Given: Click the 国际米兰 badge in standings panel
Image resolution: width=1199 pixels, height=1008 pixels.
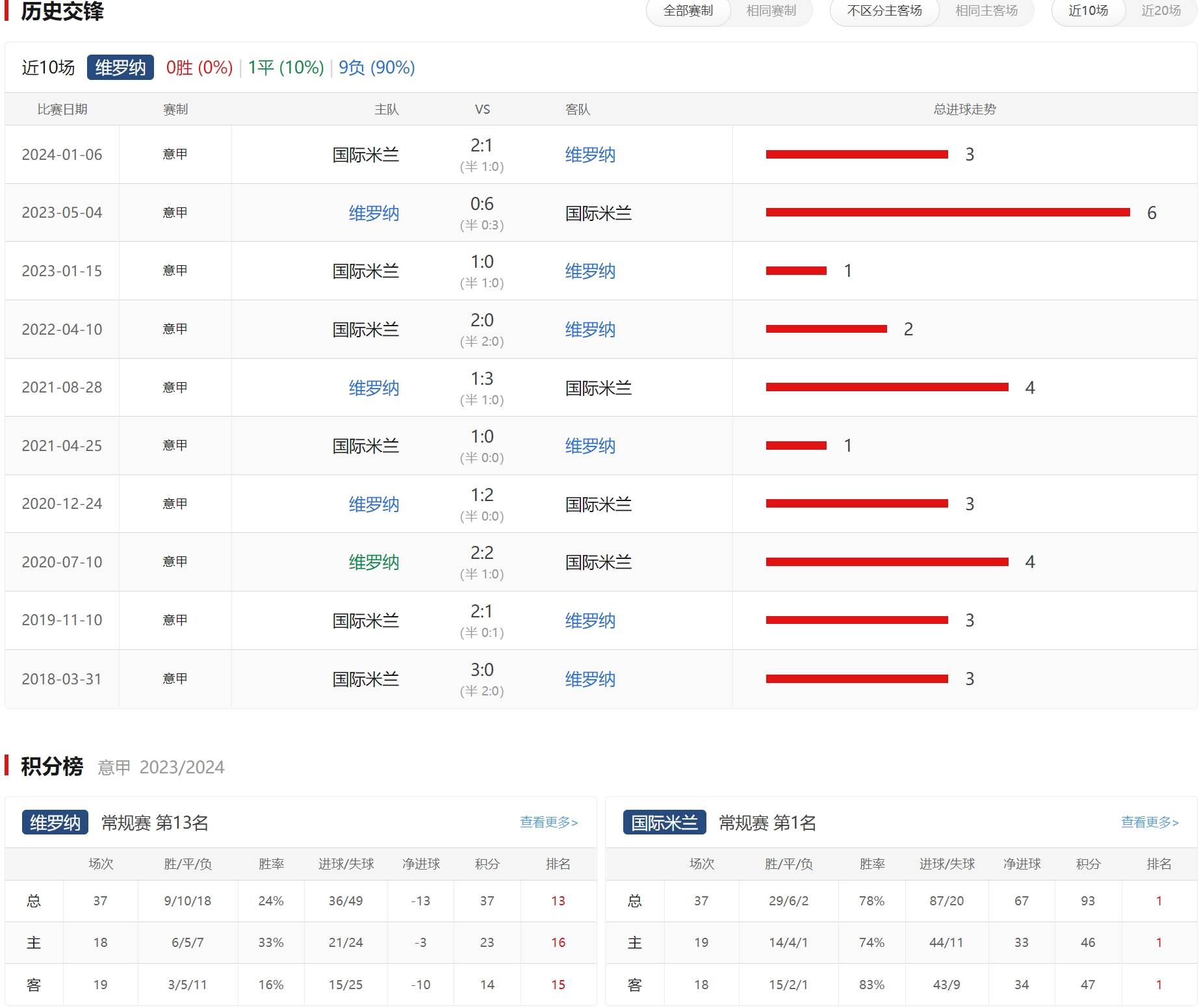Looking at the screenshot, I should coord(664,823).
